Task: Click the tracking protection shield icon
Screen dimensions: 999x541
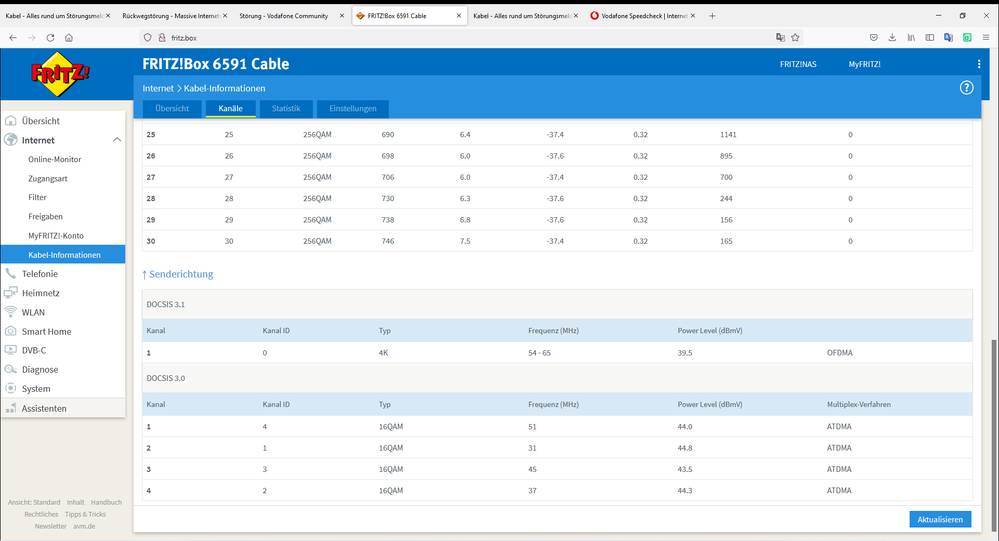Action: pos(147,38)
